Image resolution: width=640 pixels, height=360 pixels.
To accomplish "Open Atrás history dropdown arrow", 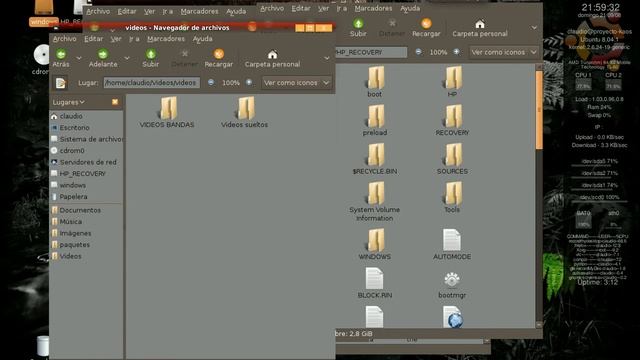I will pyautogui.click(x=79, y=58).
